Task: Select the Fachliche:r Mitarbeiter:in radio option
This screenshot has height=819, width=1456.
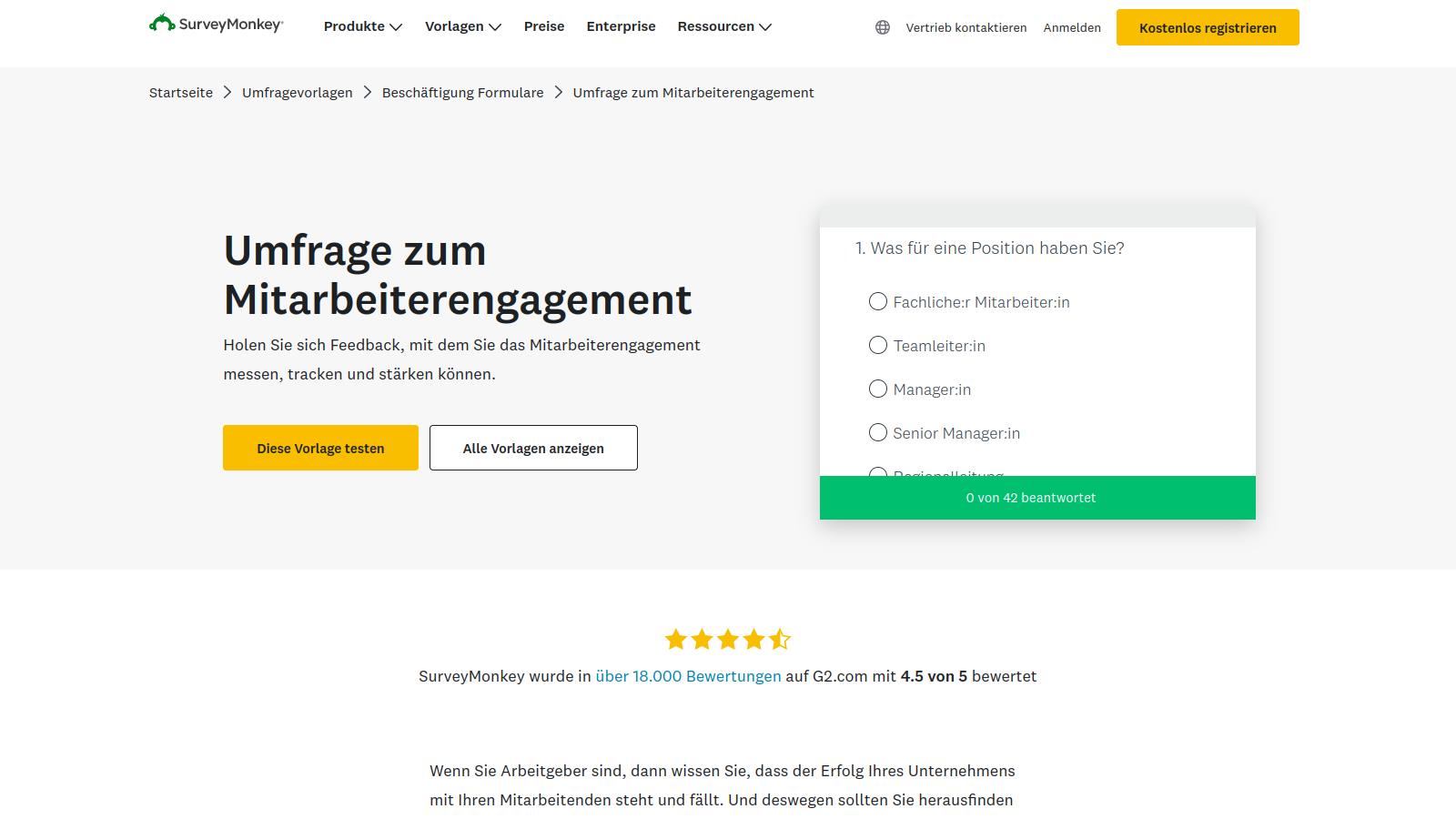Action: (878, 301)
